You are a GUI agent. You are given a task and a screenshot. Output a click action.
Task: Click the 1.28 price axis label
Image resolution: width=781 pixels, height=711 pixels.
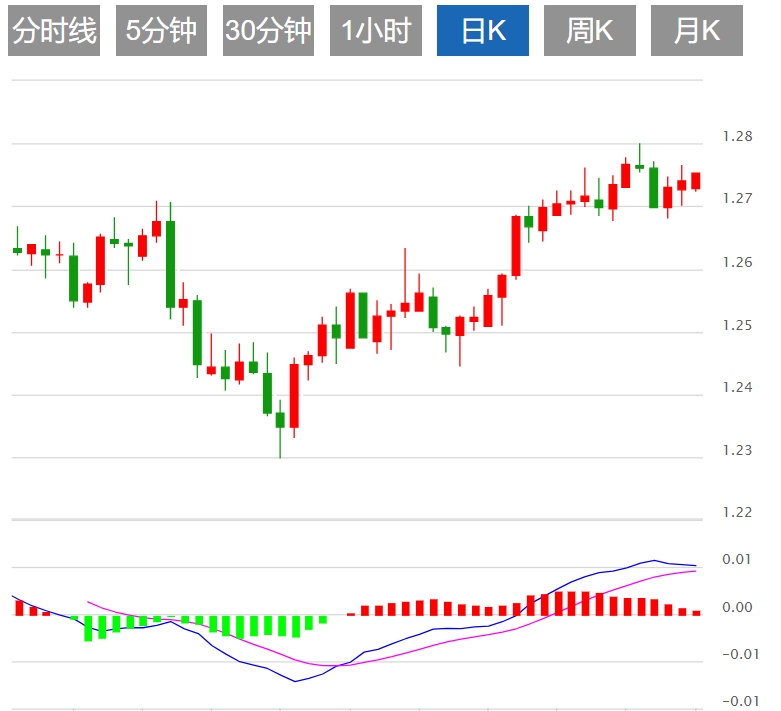pyautogui.click(x=736, y=137)
